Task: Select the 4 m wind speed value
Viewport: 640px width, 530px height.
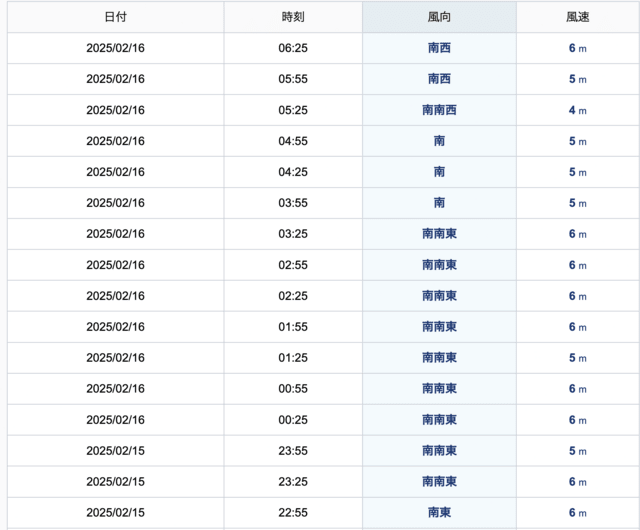Action: coord(578,110)
